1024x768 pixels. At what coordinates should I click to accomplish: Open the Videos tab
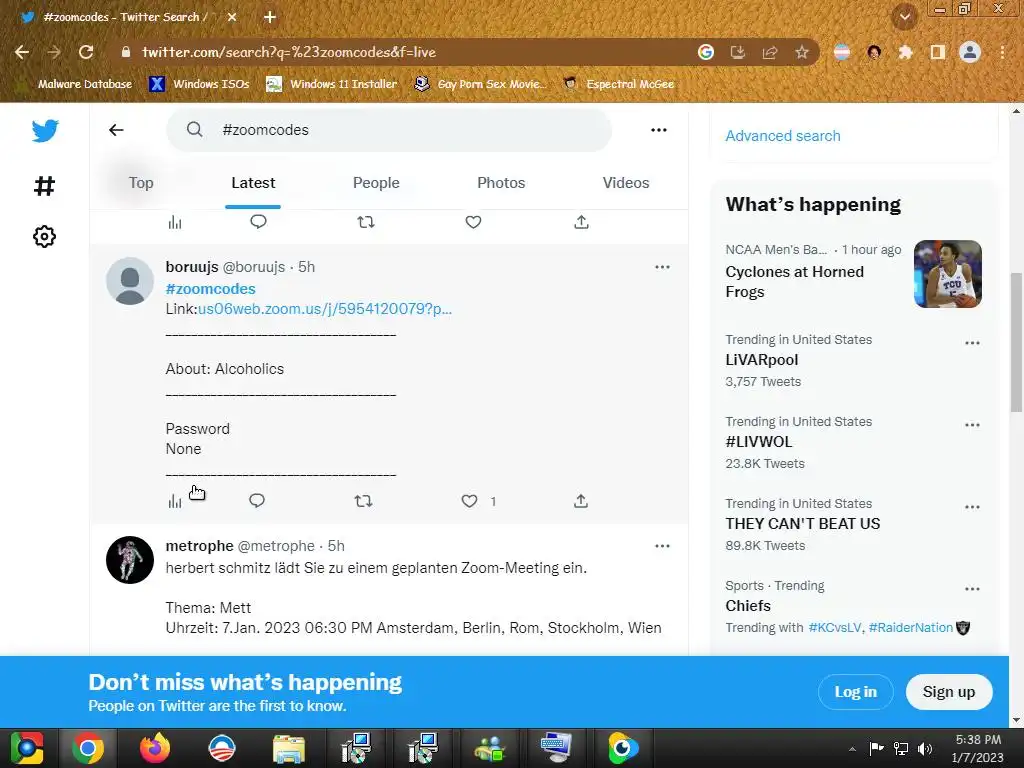tap(626, 183)
